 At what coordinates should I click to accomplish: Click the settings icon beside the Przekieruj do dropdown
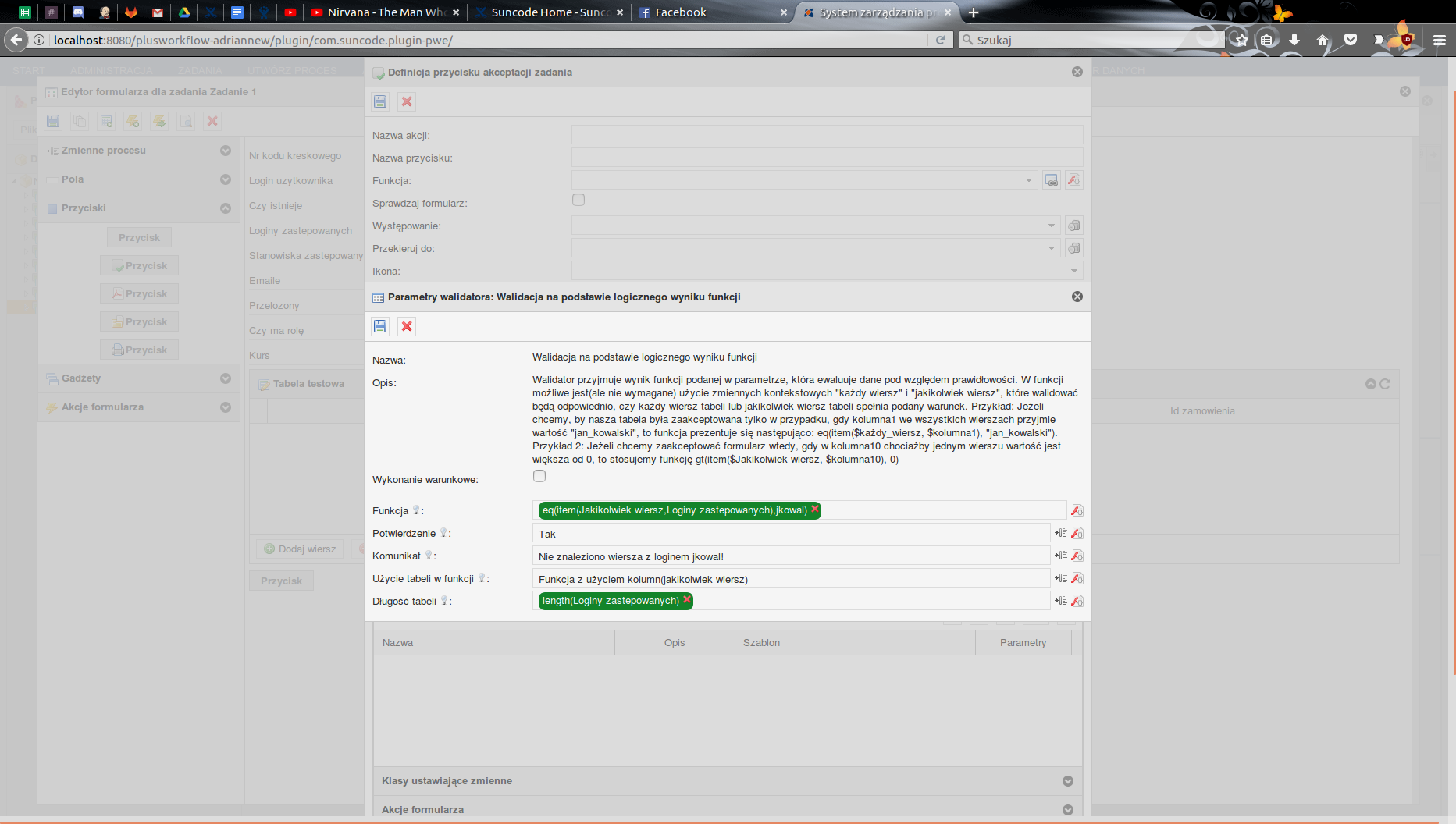(1074, 248)
